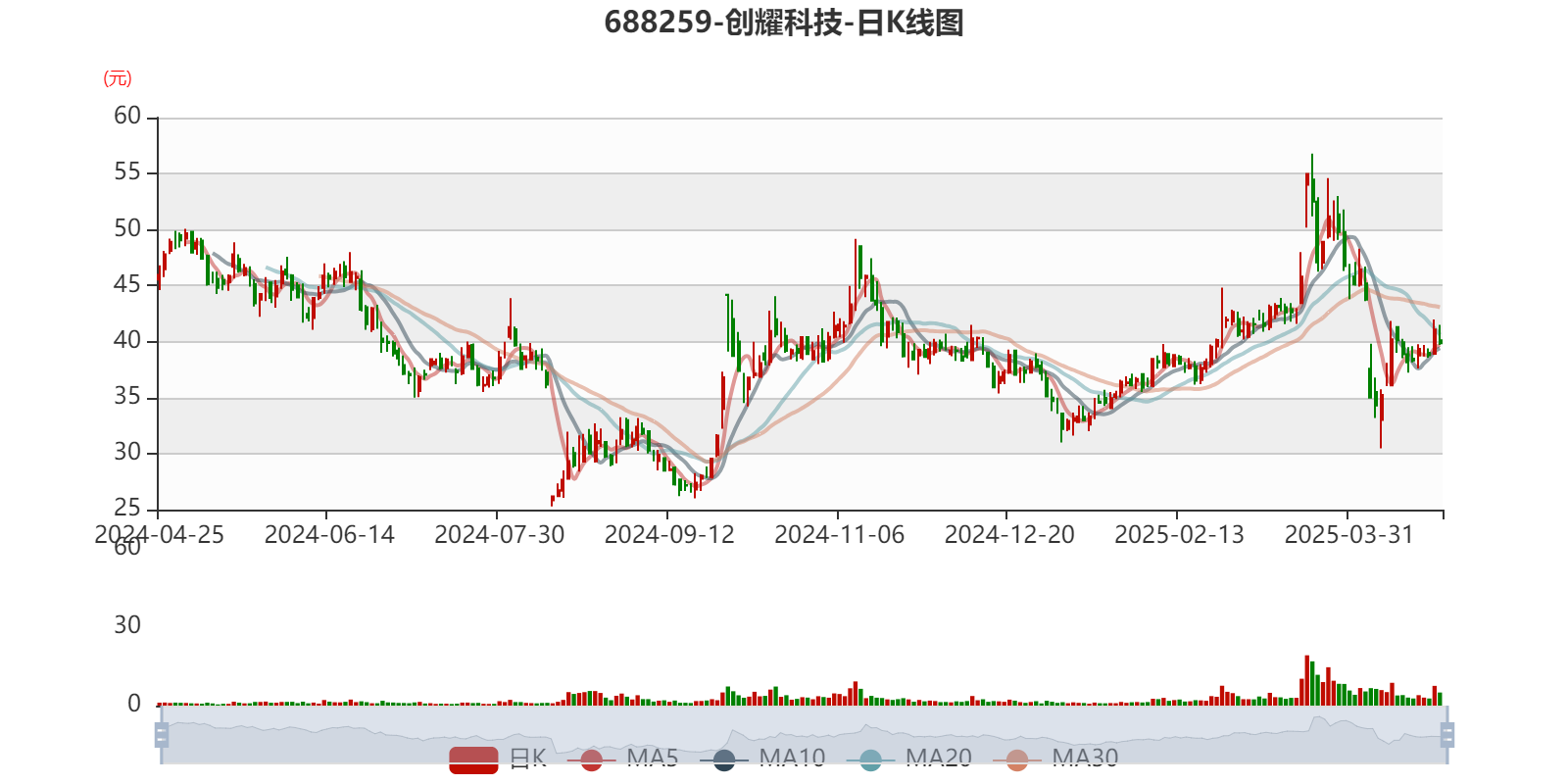1568x784 pixels.
Task: Toggle the 日K red candlestick legend icon
Action: (473, 759)
